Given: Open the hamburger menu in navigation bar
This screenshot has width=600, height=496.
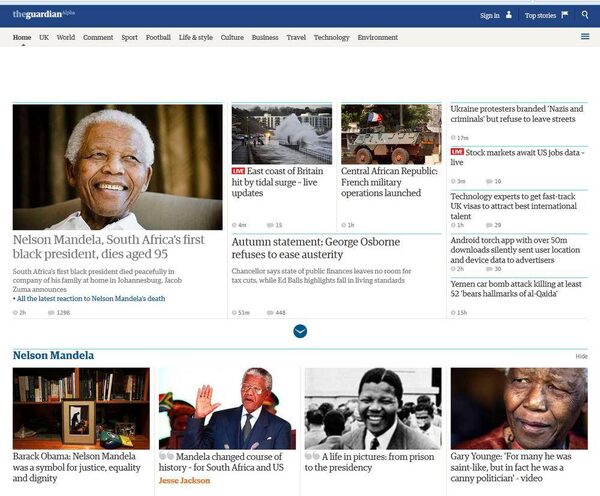Looking at the screenshot, I should pyautogui.click(x=585, y=37).
